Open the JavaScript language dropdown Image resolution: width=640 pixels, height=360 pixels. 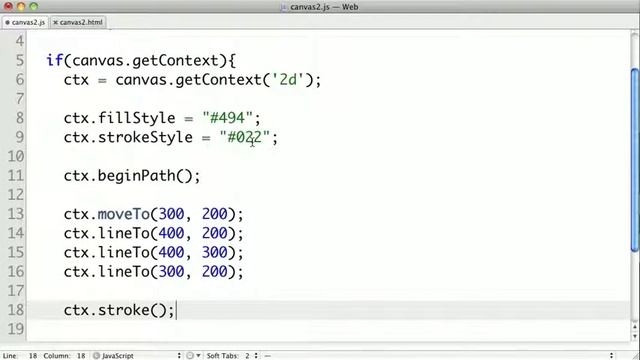137,356
